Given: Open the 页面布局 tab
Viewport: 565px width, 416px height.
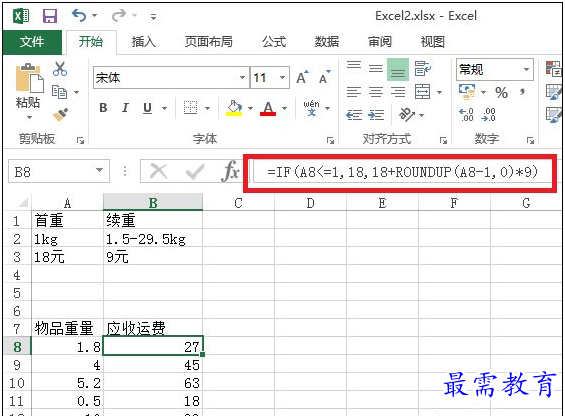Looking at the screenshot, I should pos(208,42).
